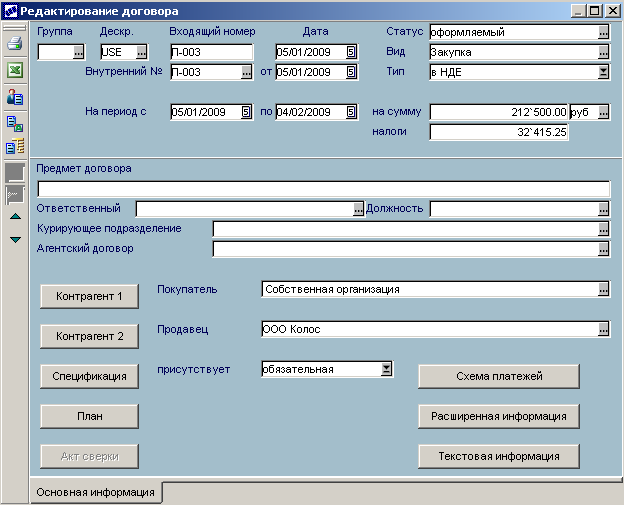Click the toolbar grip handle at top-left
This screenshot has width=624, height=505.
(15, 28)
